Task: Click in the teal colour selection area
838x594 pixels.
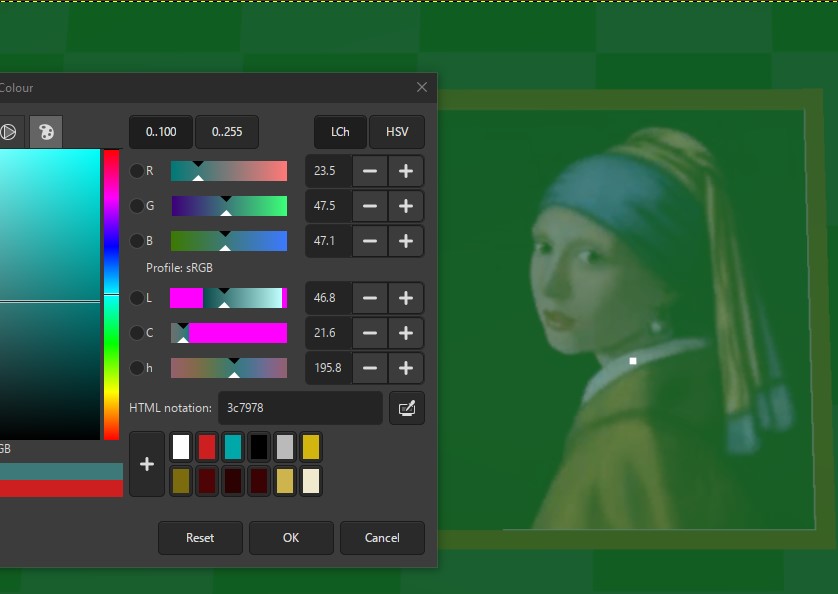Action: click(50, 295)
